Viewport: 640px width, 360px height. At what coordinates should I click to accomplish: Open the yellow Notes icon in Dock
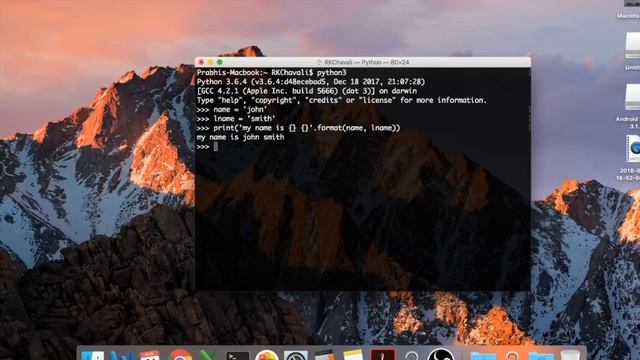tap(353, 355)
